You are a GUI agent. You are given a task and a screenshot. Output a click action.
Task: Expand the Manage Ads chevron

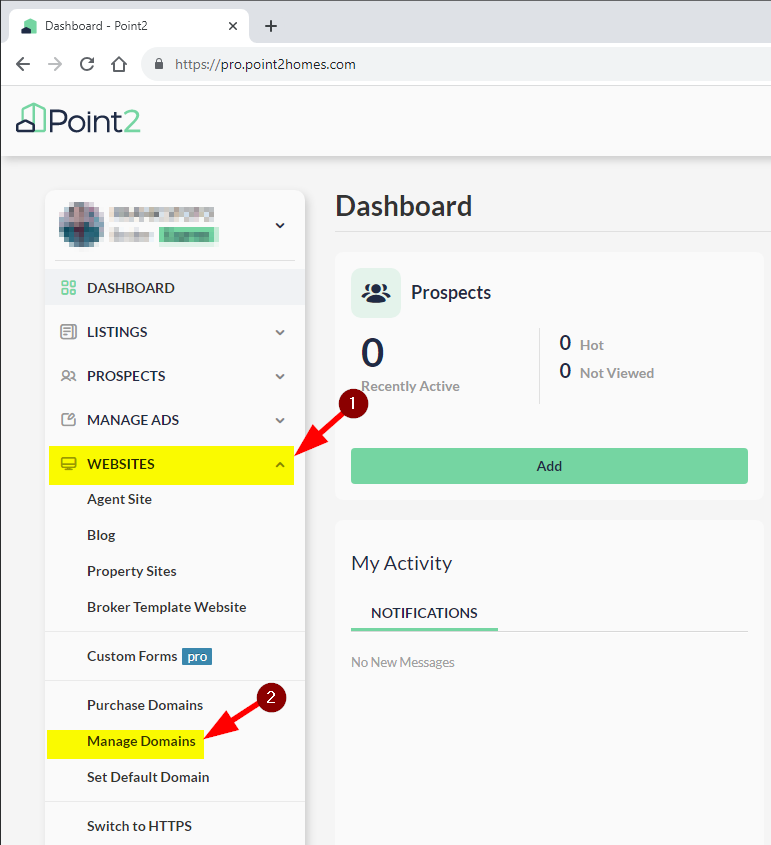point(280,420)
